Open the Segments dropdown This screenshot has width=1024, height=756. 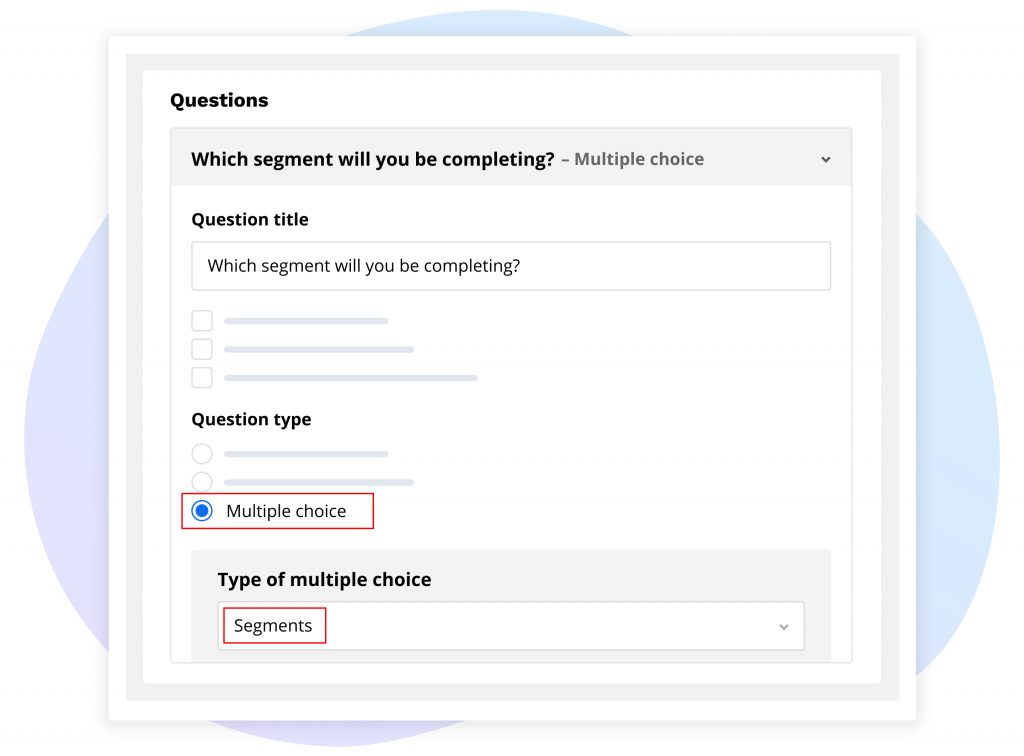click(510, 626)
